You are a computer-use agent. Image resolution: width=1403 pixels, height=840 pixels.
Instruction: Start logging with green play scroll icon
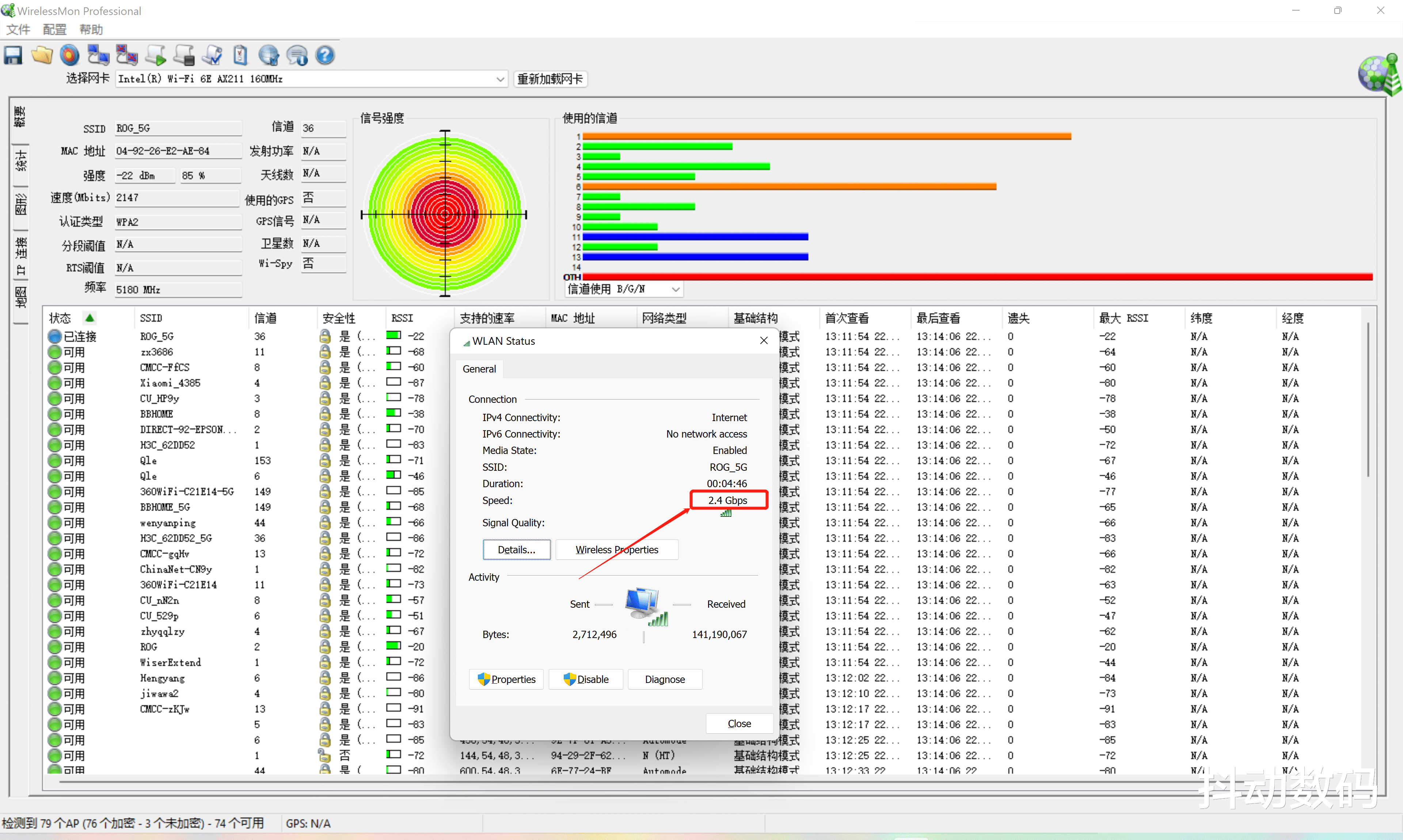(x=156, y=56)
